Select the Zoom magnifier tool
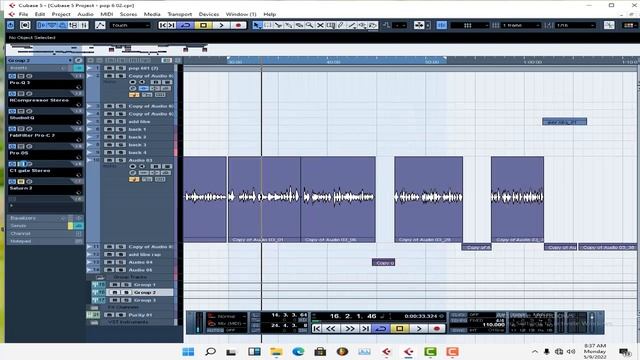The image size is (640, 360). pos(310,25)
